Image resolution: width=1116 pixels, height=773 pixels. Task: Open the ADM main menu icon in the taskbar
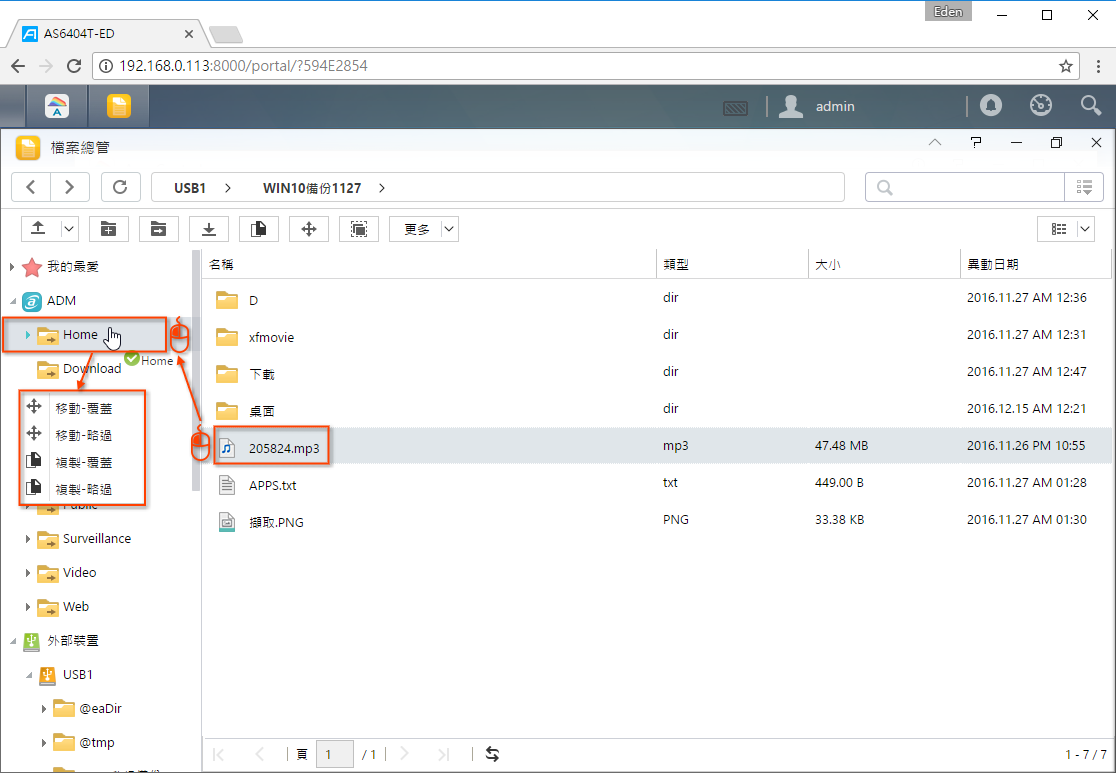pos(57,106)
